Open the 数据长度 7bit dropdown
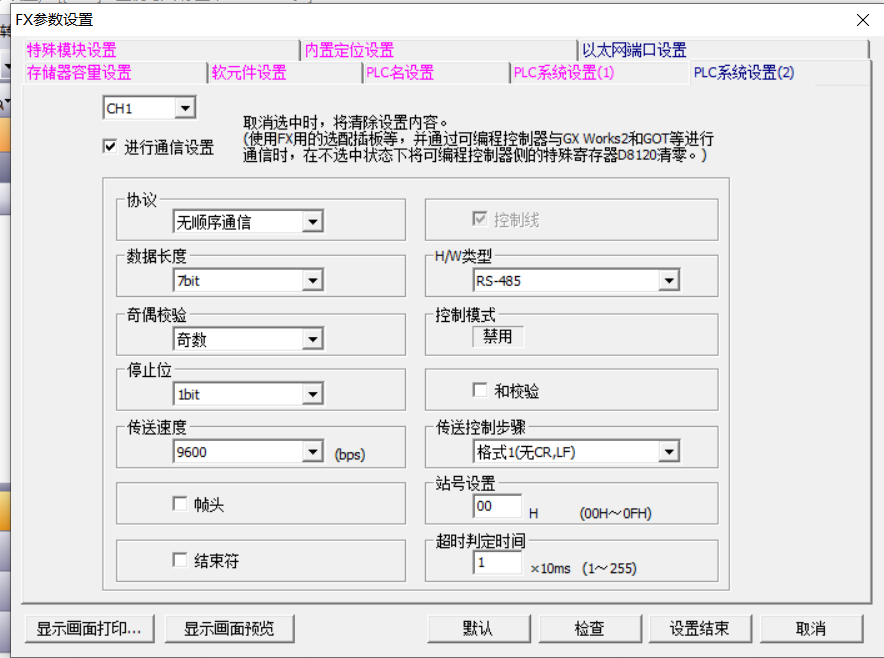Screen dimensions: 884x658 click(312, 281)
